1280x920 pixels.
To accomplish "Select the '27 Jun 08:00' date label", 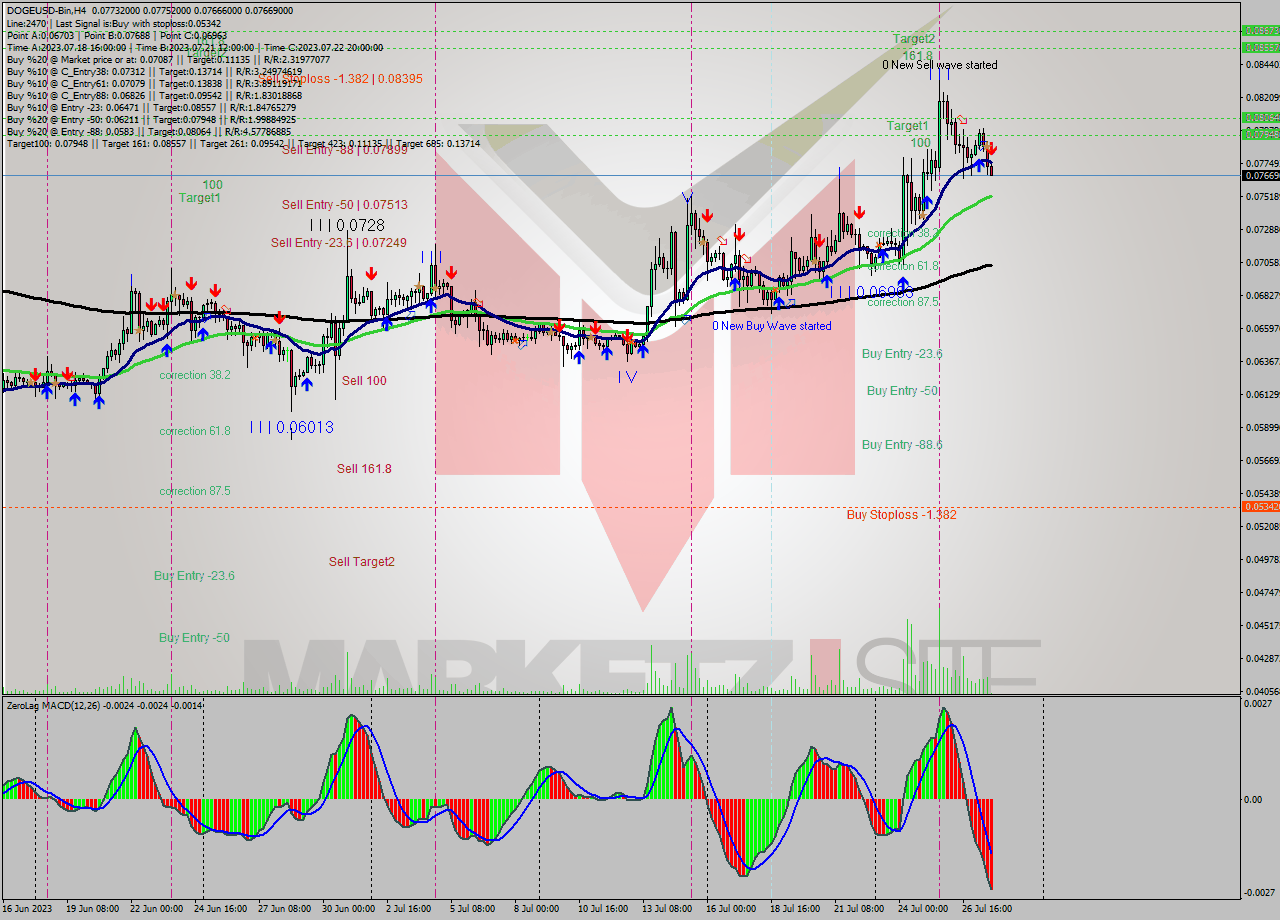I will pos(284,909).
